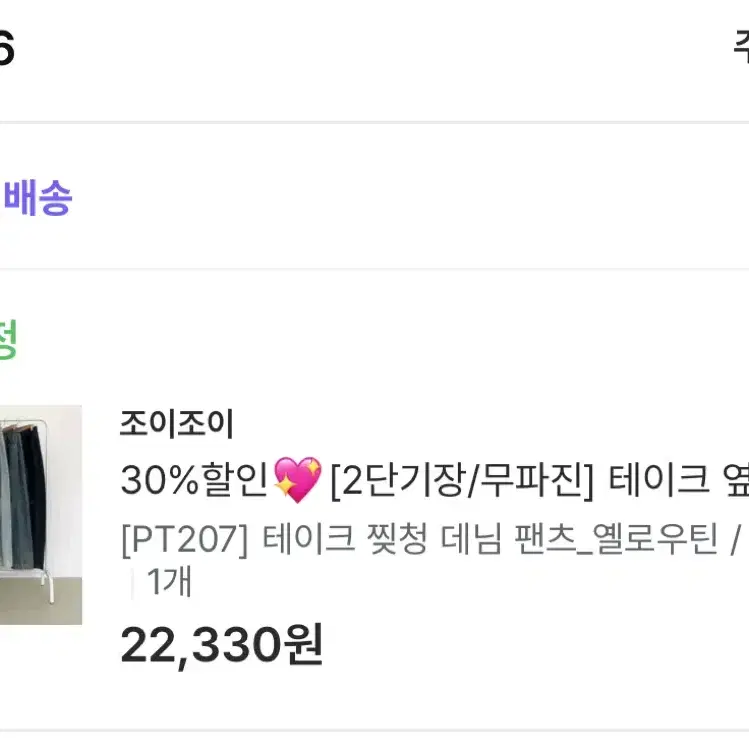
Task: Tap 데님 팬츠 in the option line
Action: point(508,539)
